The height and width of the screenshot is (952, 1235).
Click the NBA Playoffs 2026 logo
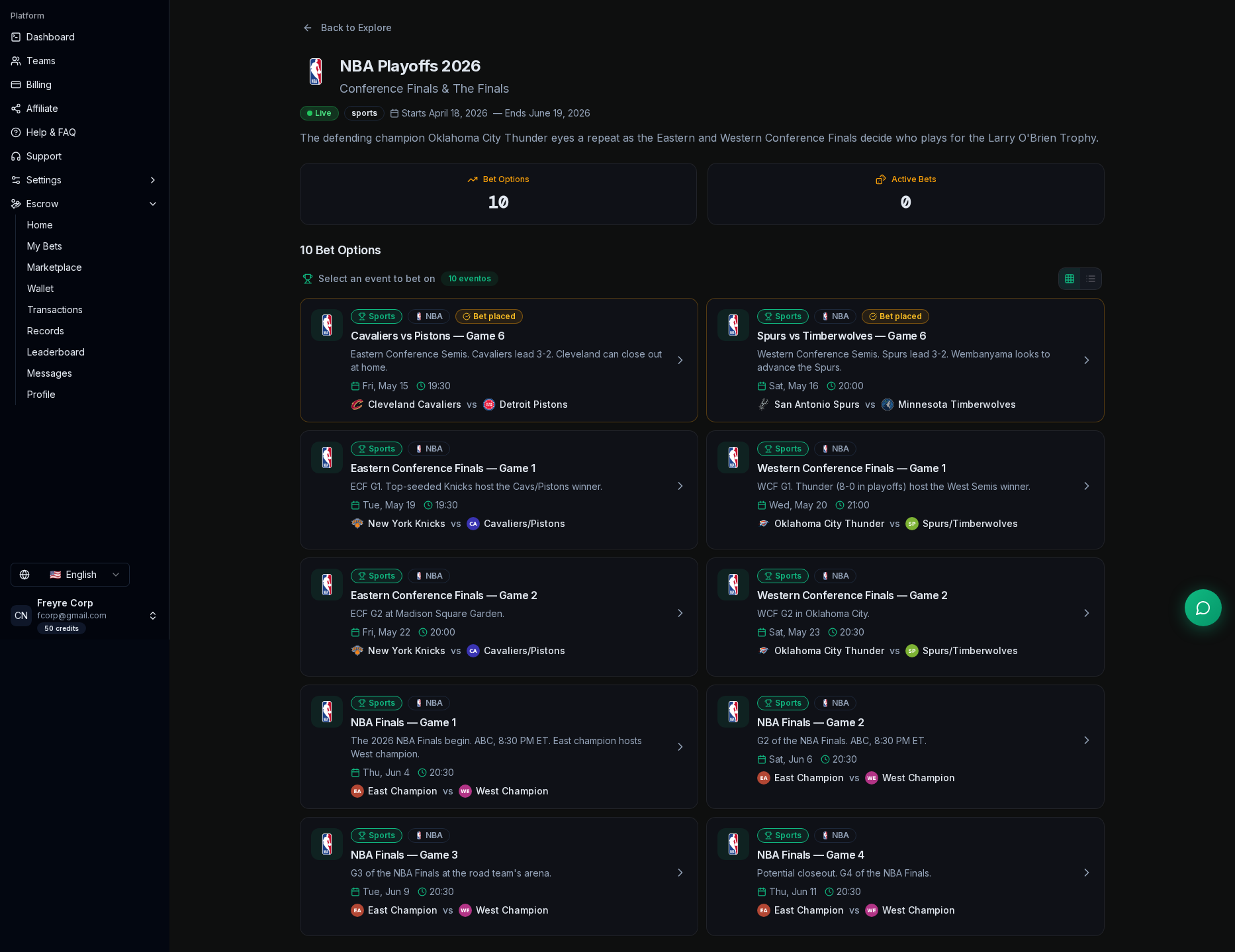pyautogui.click(x=316, y=71)
